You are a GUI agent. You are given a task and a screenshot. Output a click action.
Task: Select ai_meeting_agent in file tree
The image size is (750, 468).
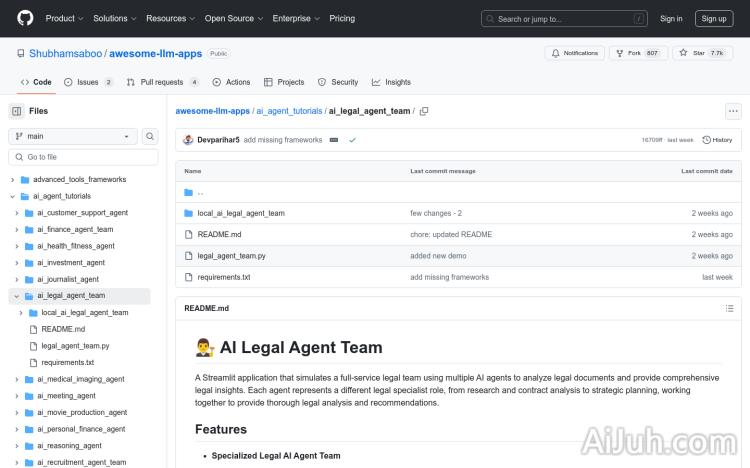66,396
